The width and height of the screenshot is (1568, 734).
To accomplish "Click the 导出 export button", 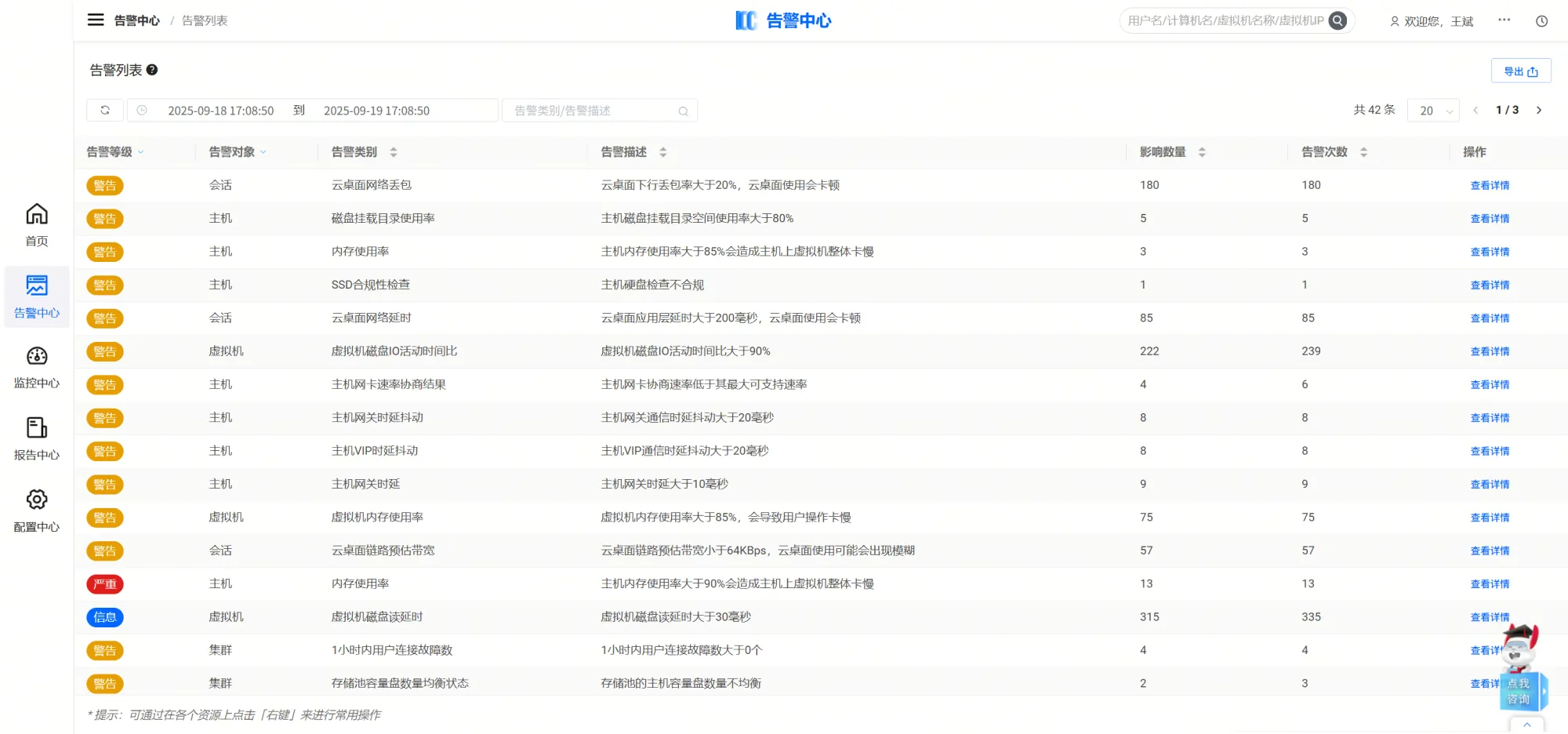I will point(1520,71).
